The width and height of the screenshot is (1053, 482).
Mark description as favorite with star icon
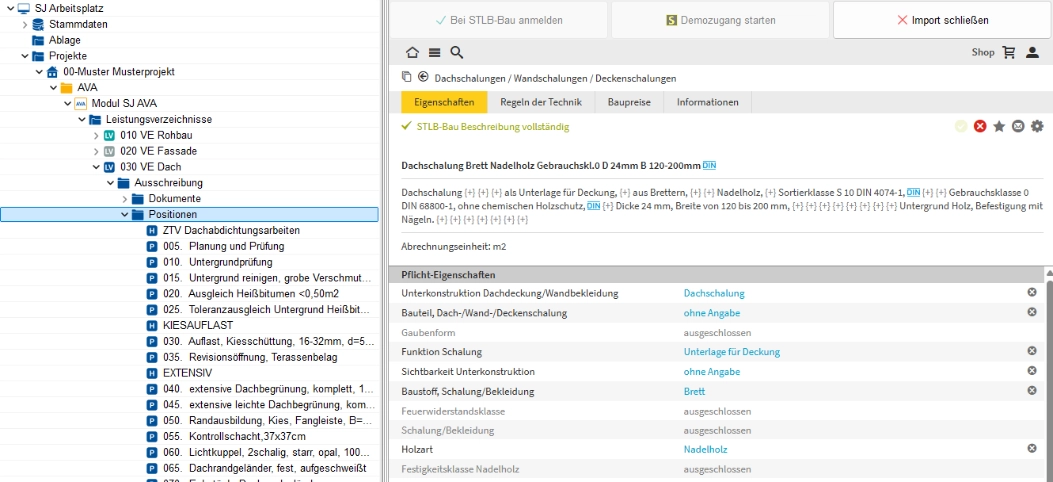[999, 126]
